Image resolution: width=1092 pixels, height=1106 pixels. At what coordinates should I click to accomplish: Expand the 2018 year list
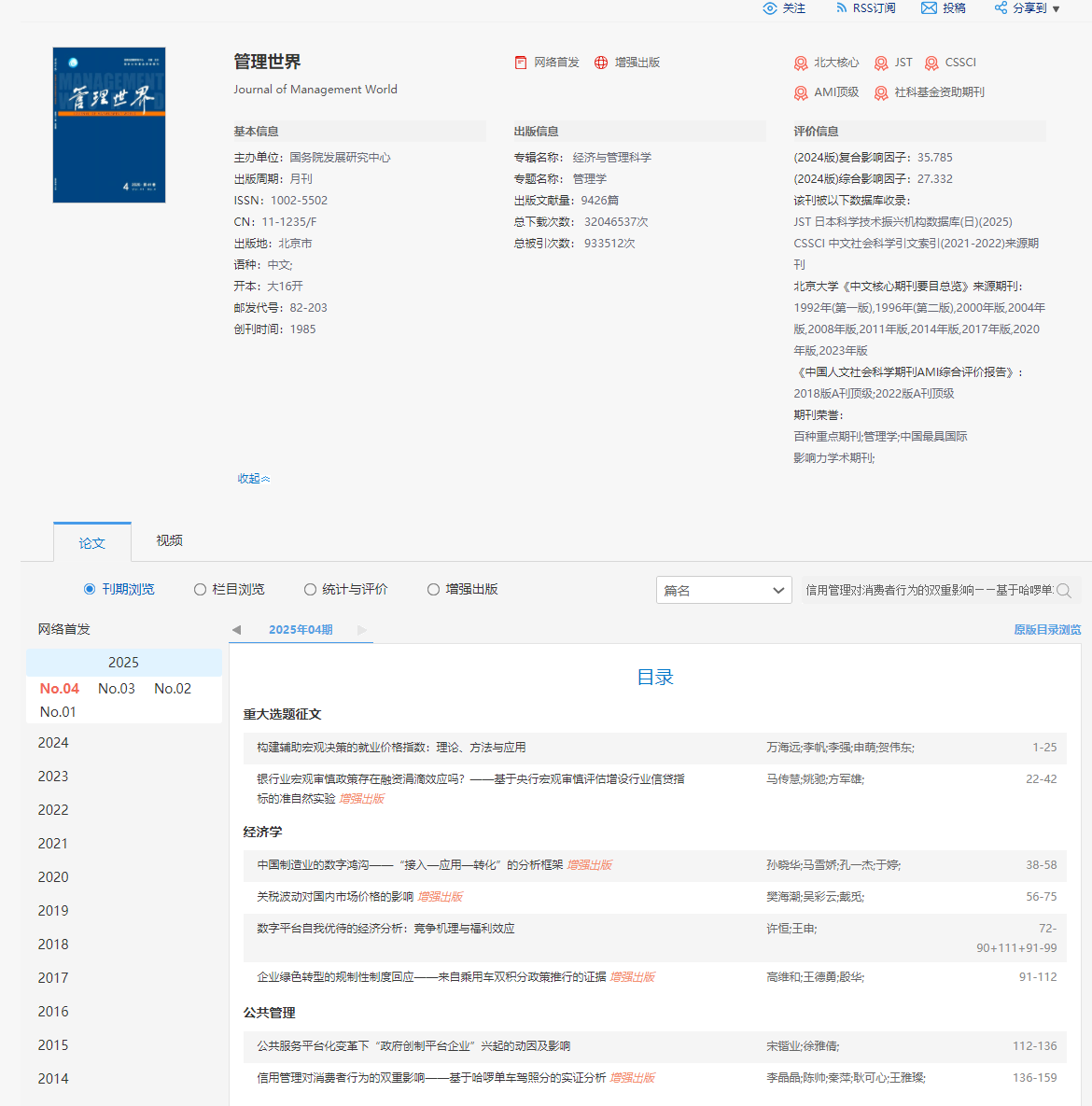coord(53,945)
